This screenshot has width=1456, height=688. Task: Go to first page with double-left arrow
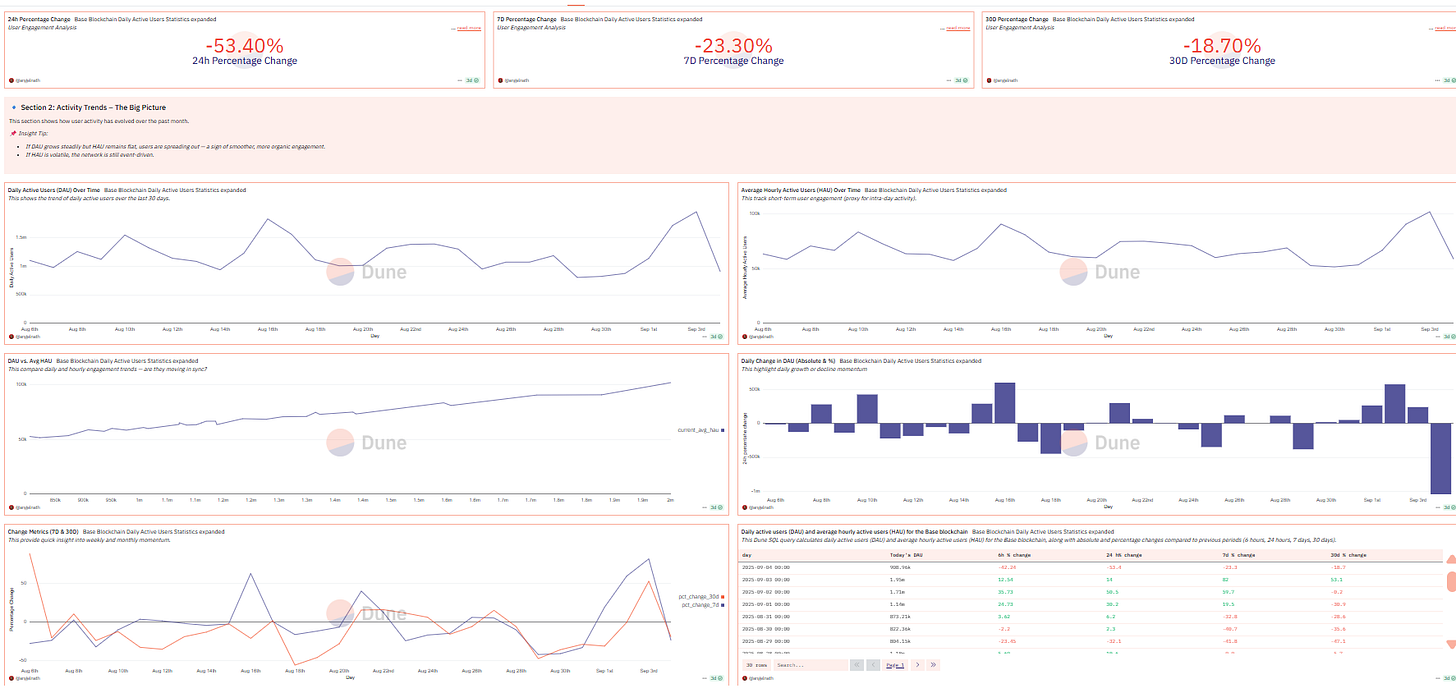click(857, 665)
